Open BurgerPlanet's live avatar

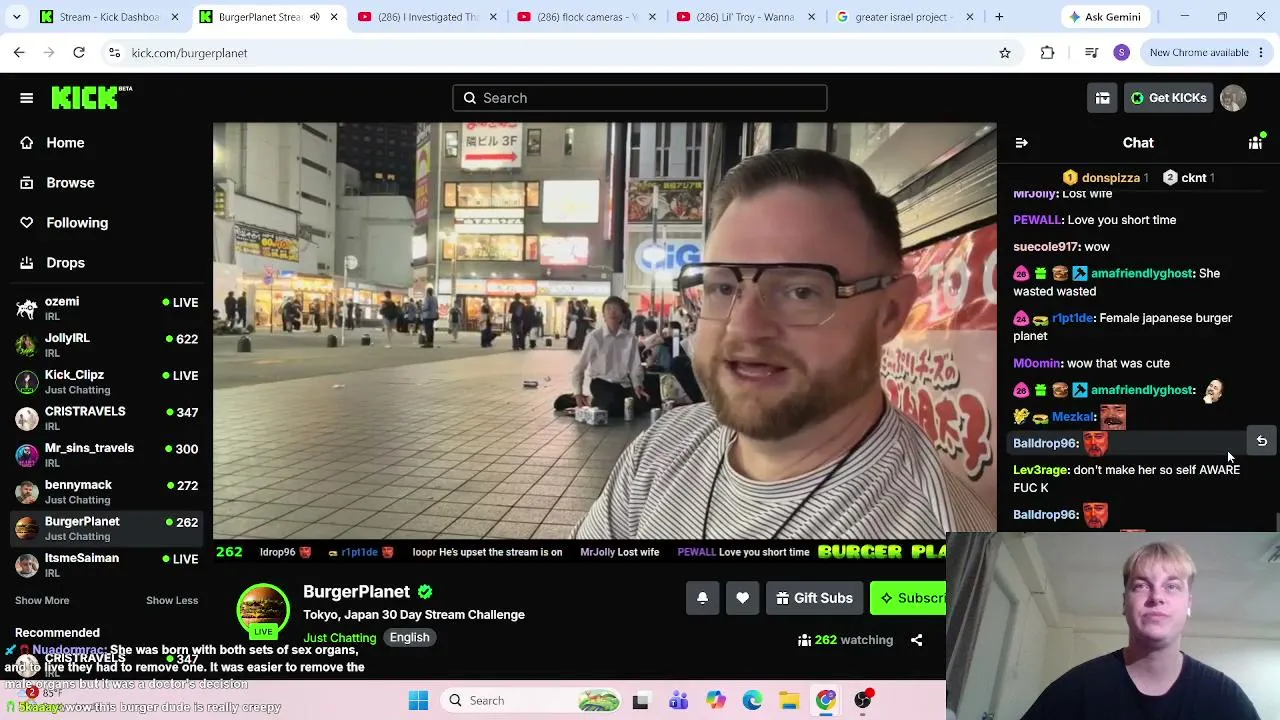click(263, 611)
